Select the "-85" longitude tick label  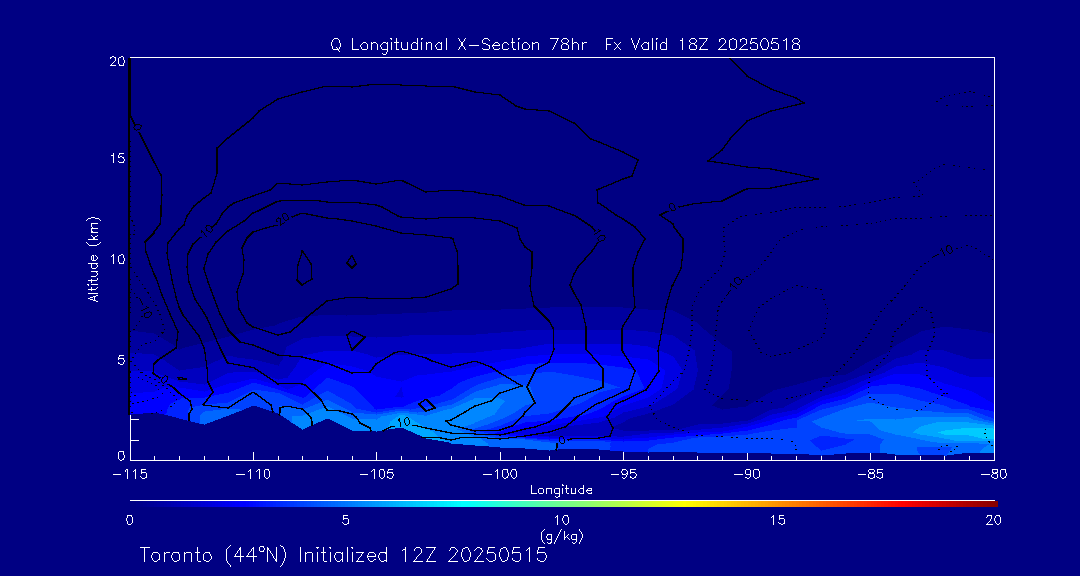click(871, 475)
